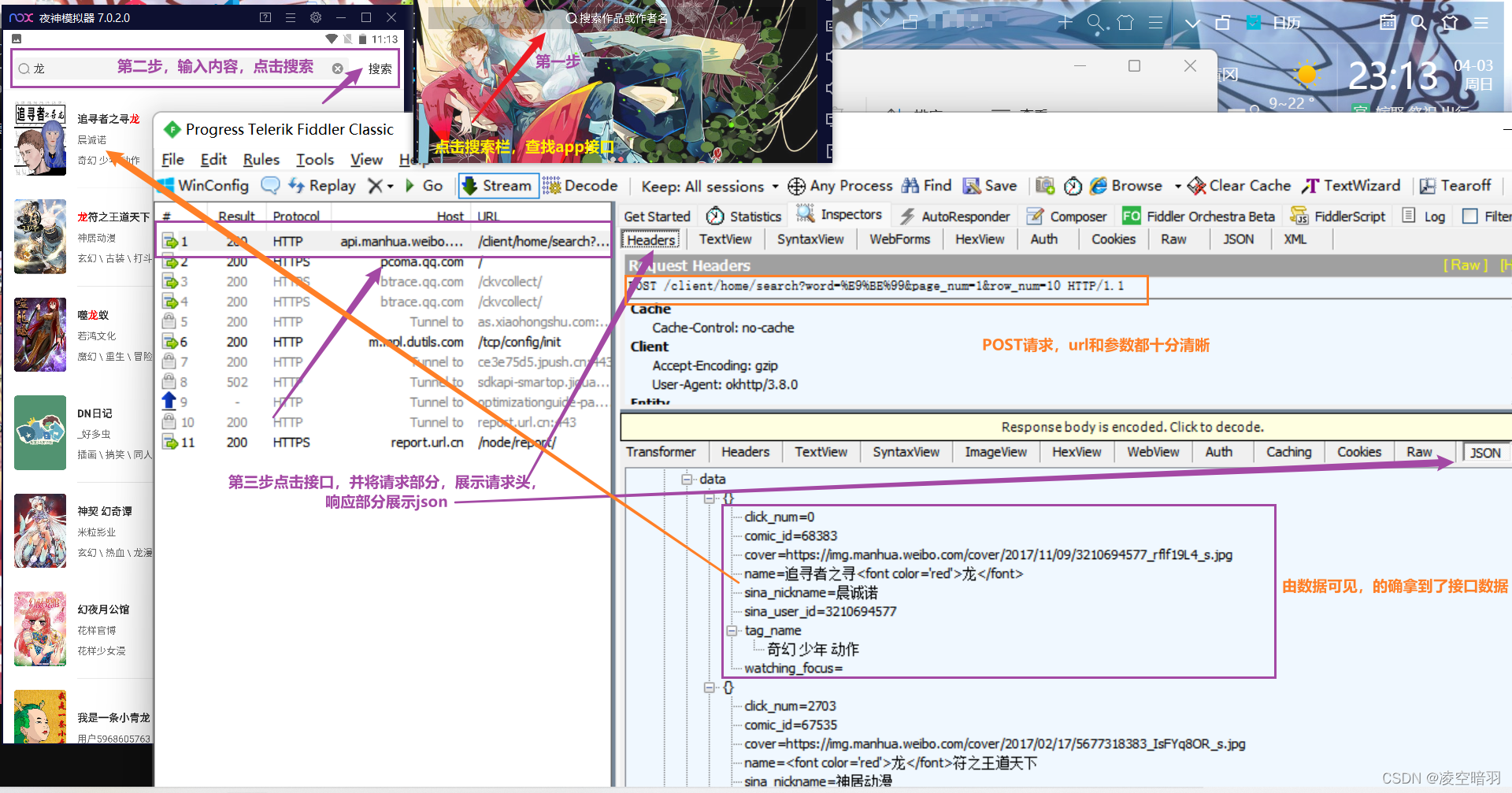Click the Any Process target icon

pos(796,187)
